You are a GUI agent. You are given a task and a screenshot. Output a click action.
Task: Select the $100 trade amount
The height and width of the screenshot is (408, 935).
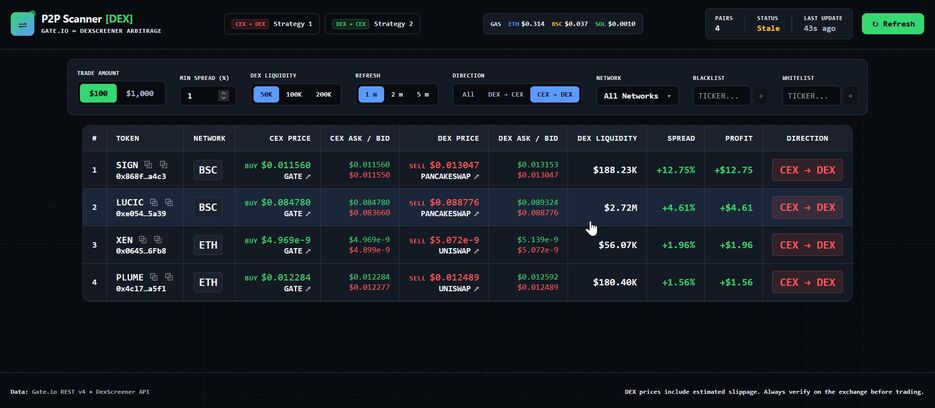point(98,94)
